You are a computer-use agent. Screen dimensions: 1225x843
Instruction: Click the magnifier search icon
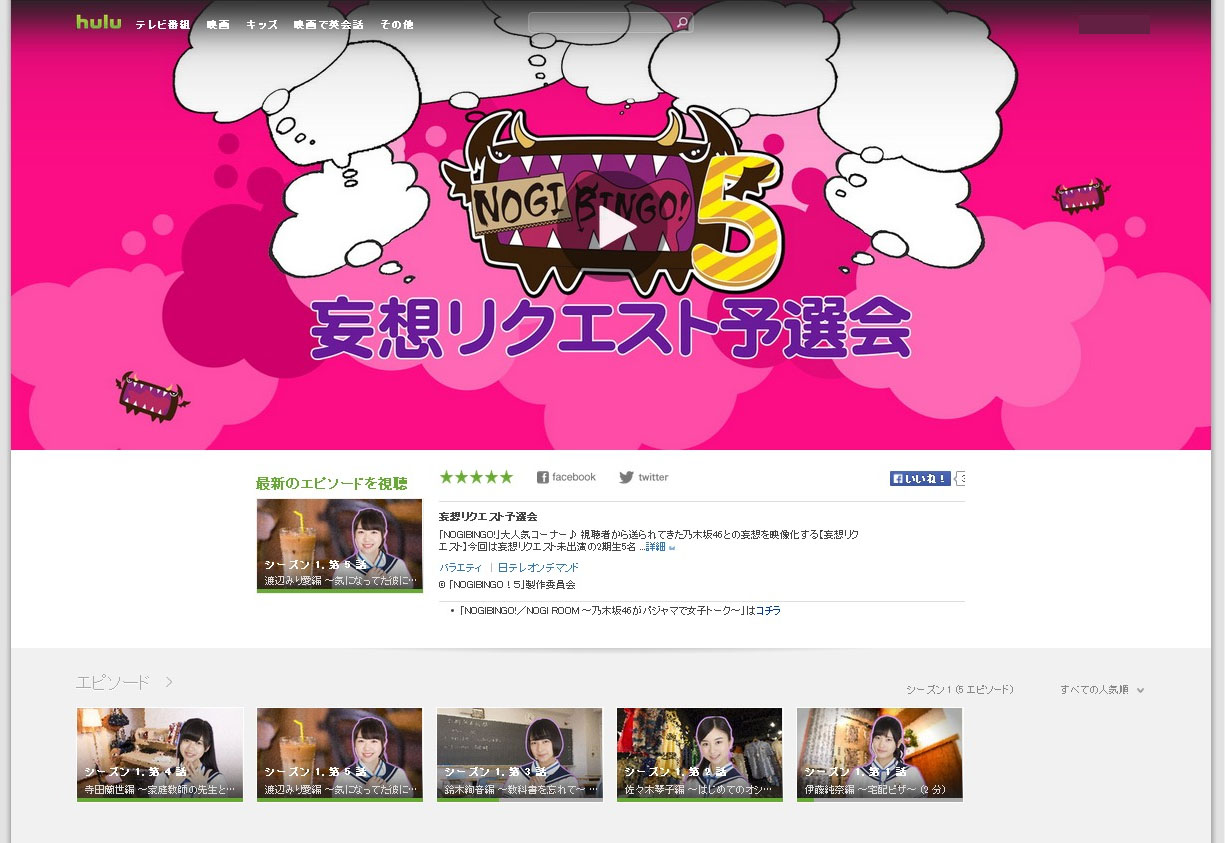[x=682, y=22]
